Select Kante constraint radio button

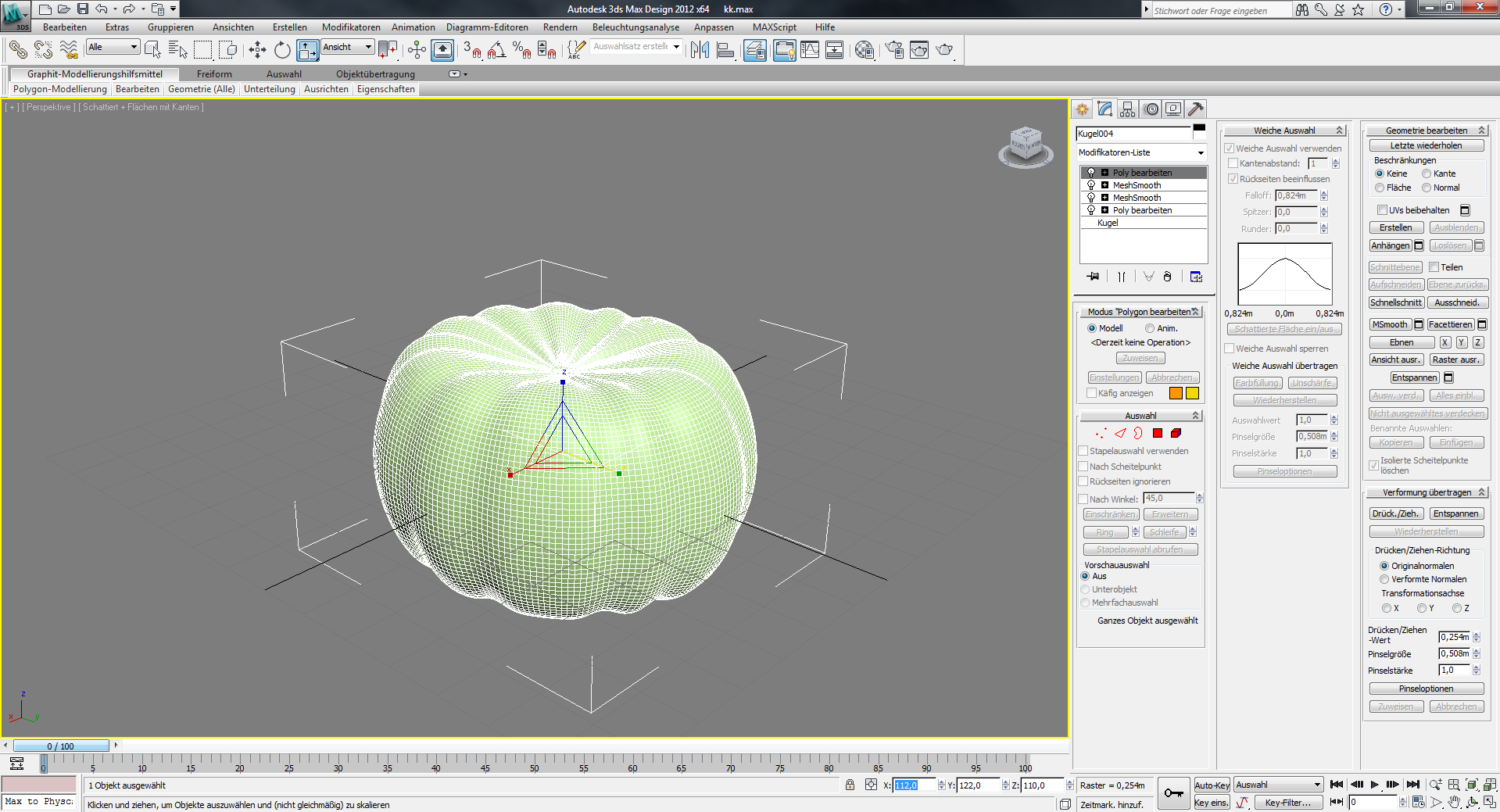pos(1427,173)
